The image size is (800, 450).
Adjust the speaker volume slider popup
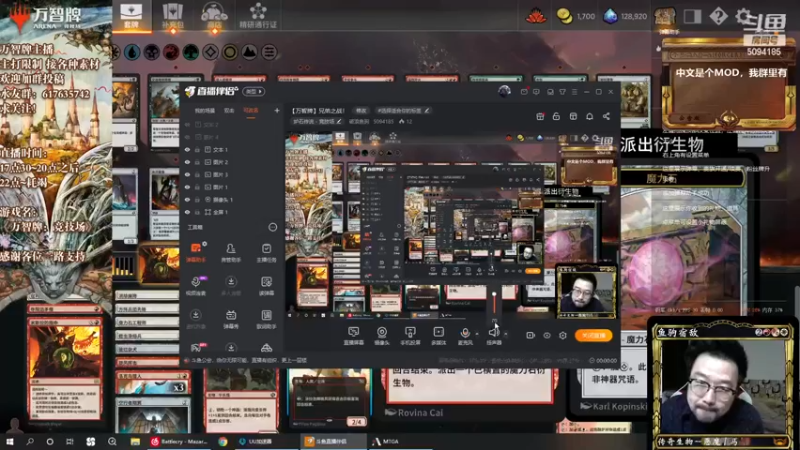[x=494, y=304]
